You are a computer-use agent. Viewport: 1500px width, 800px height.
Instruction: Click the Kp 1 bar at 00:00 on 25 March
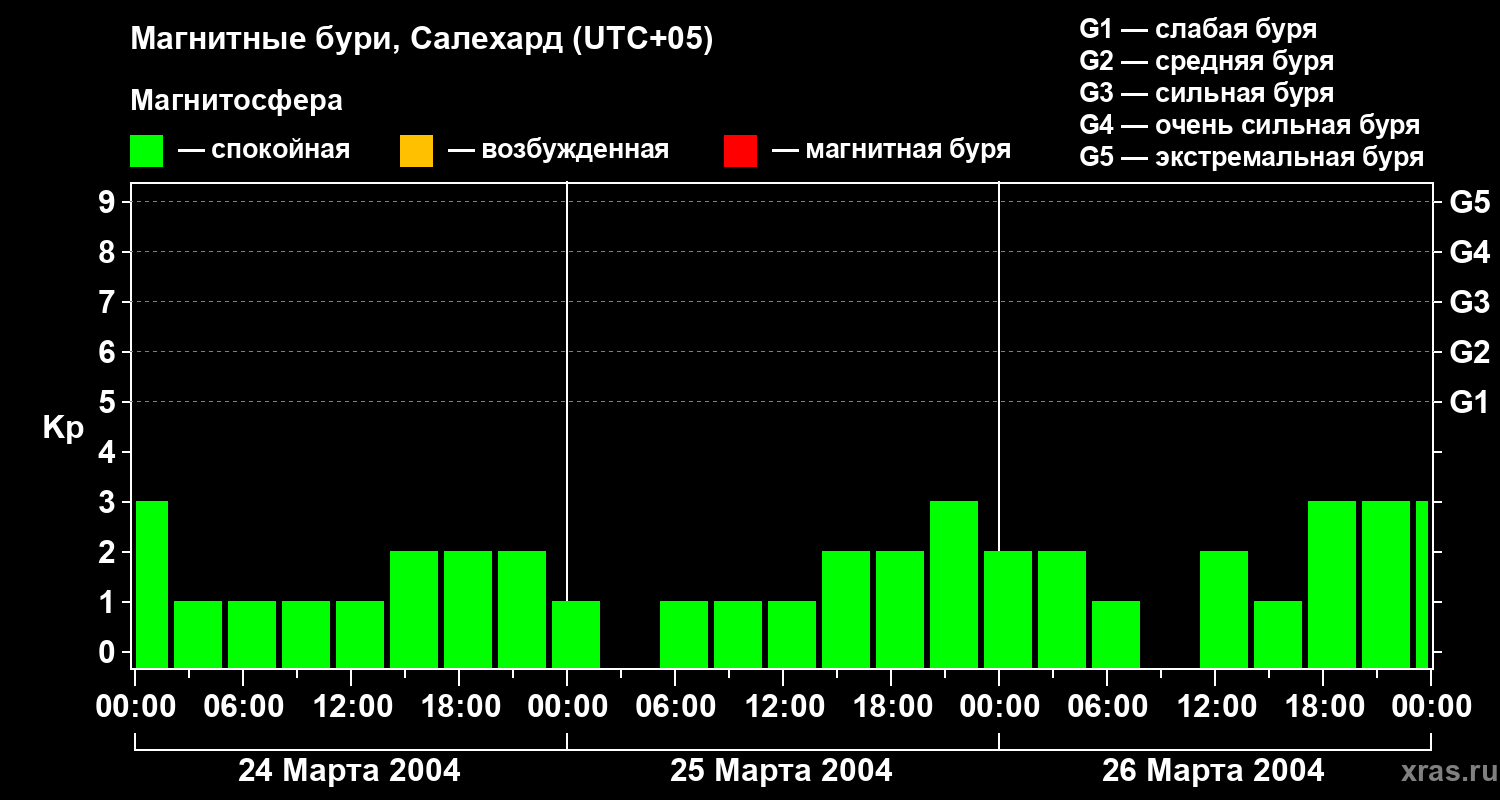[576, 634]
